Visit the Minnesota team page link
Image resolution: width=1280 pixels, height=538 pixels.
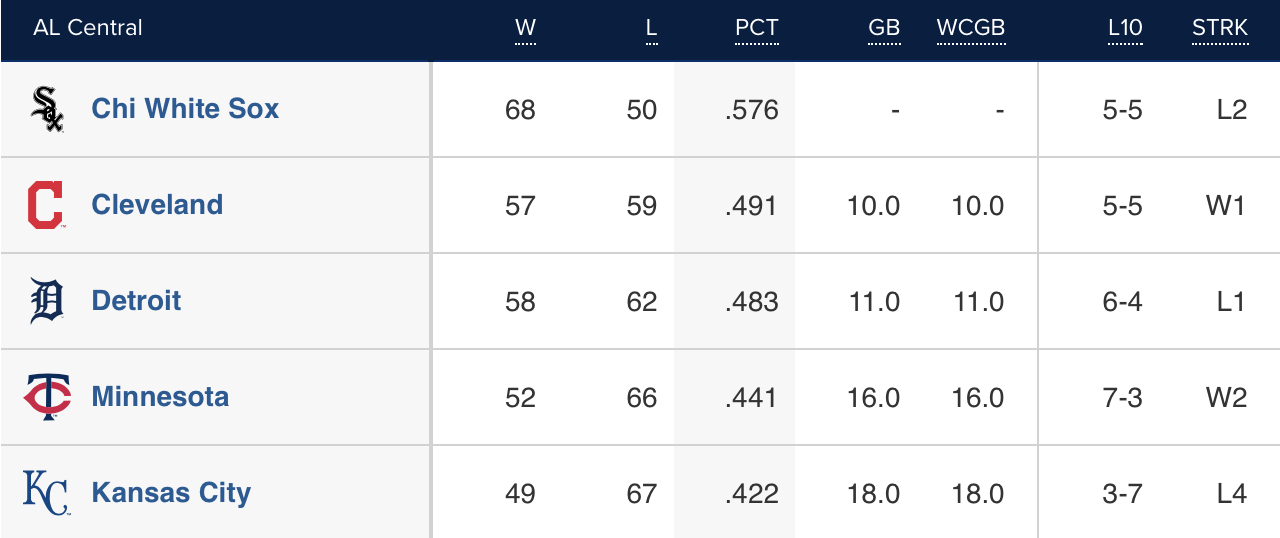tap(160, 397)
